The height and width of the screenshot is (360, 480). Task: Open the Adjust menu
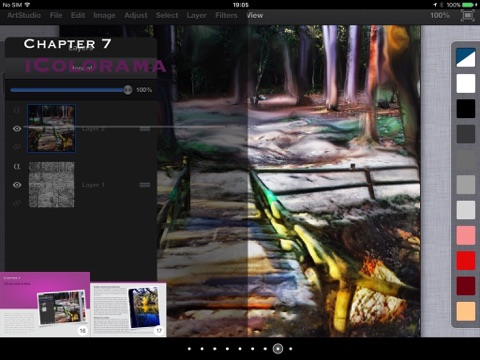(x=136, y=15)
